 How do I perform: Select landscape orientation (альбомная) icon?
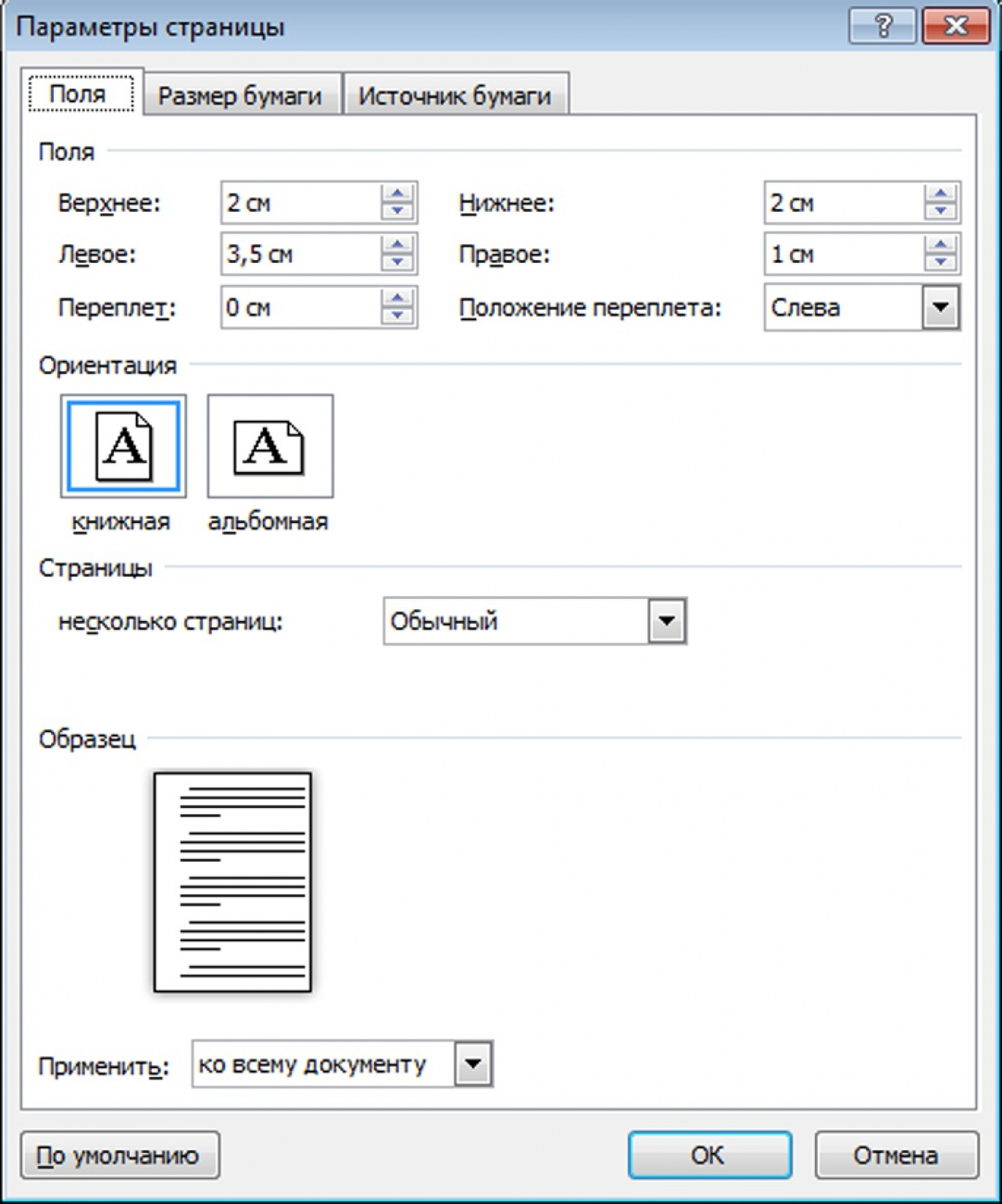tap(270, 445)
